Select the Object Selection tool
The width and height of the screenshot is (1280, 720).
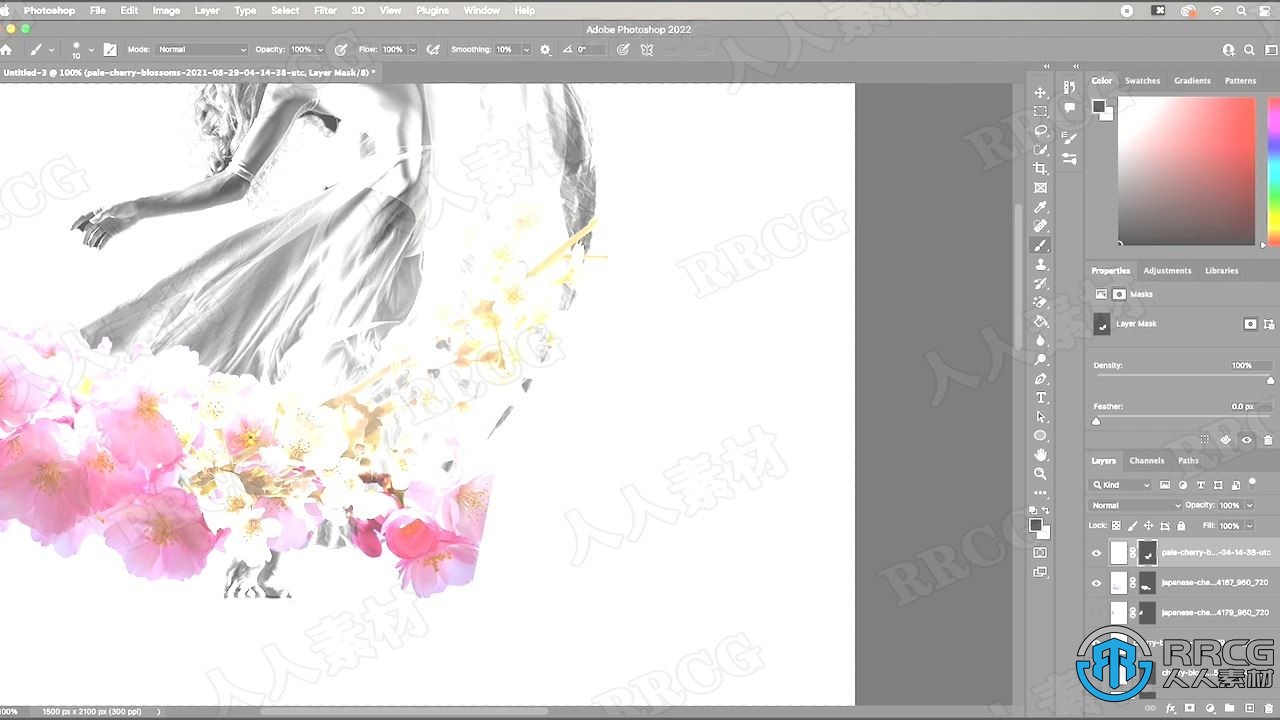tap(1040, 149)
